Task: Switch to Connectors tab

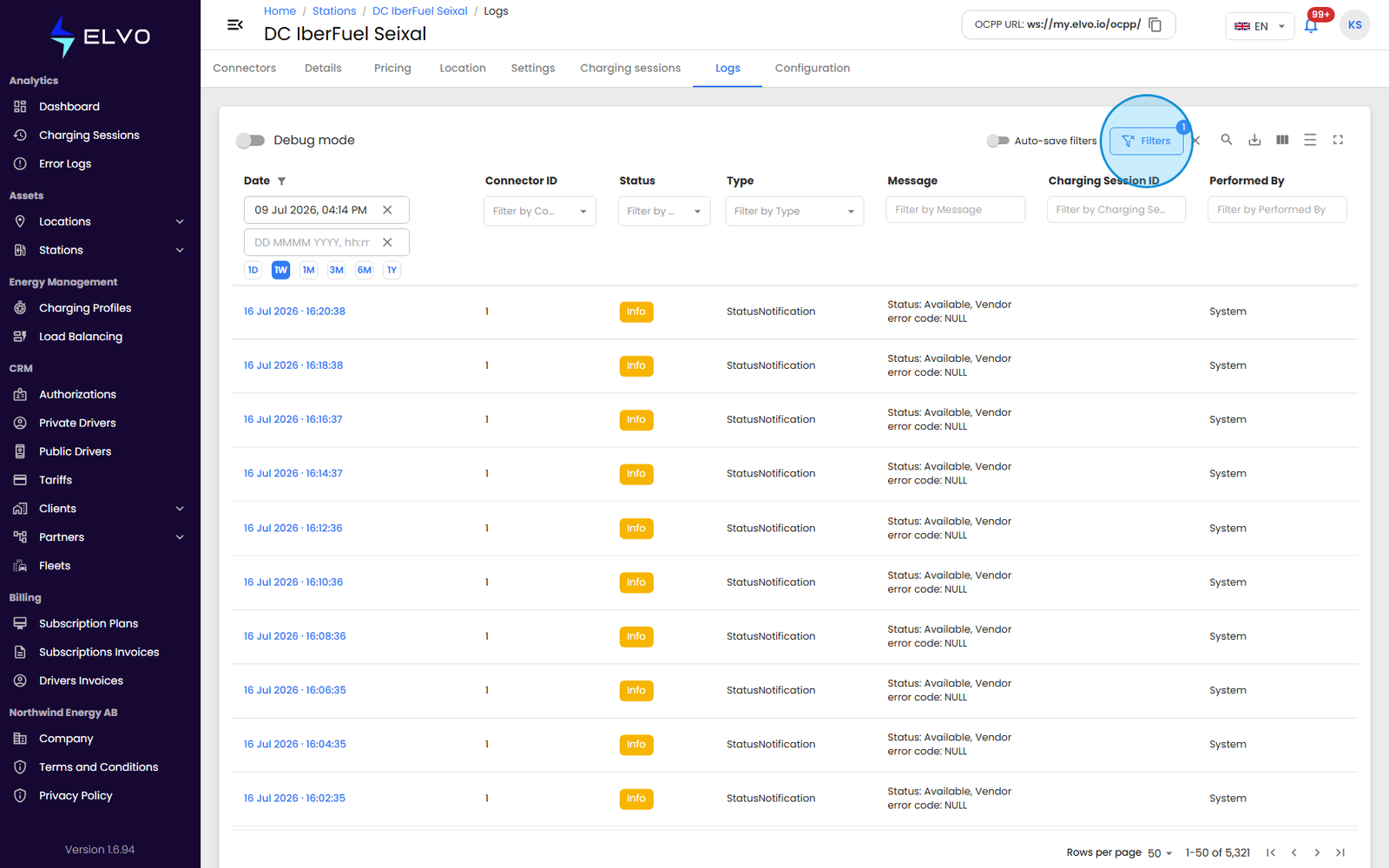Action: pyautogui.click(x=245, y=69)
